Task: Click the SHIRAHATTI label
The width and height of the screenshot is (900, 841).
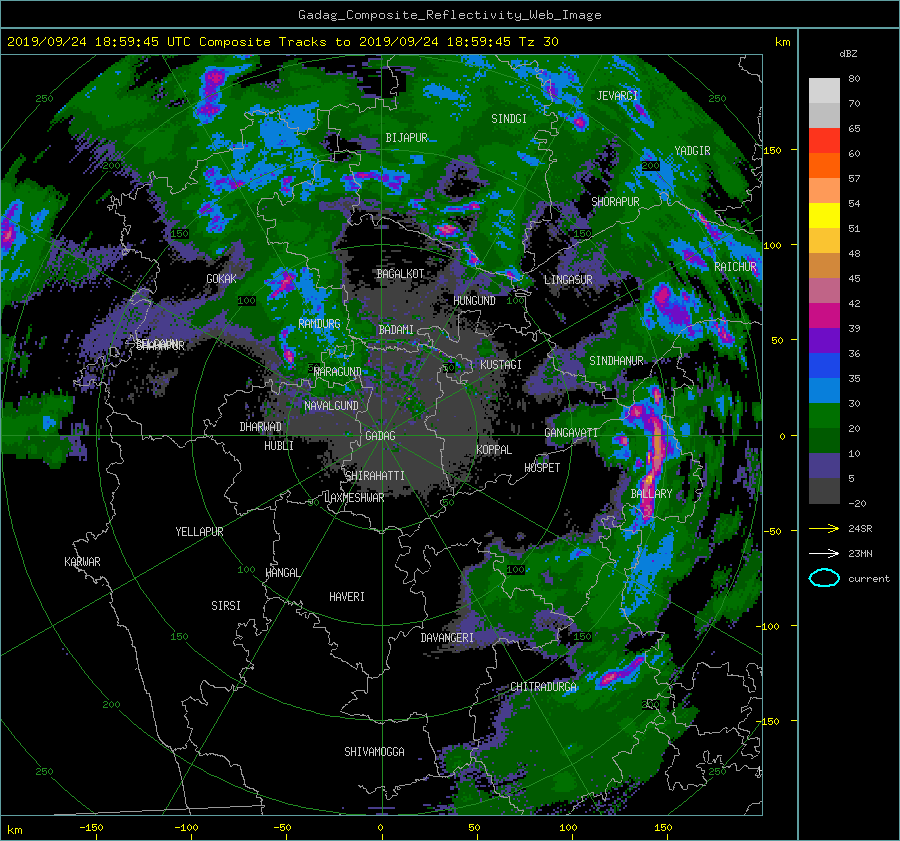Action: 375,476
